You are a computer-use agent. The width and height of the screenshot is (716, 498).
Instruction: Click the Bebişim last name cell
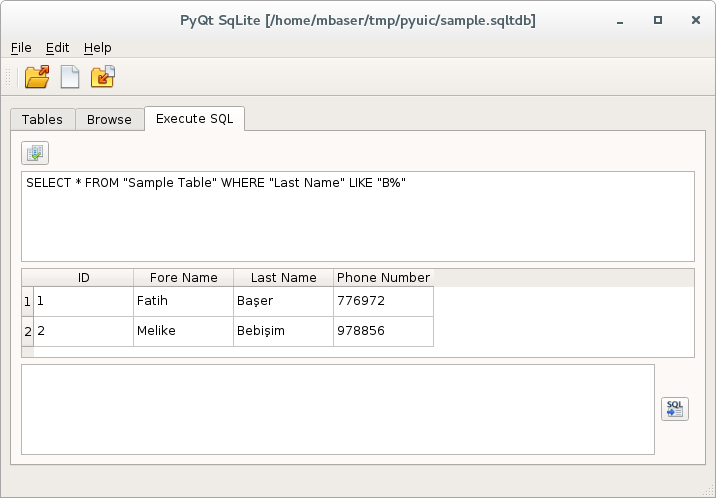[x=284, y=331]
